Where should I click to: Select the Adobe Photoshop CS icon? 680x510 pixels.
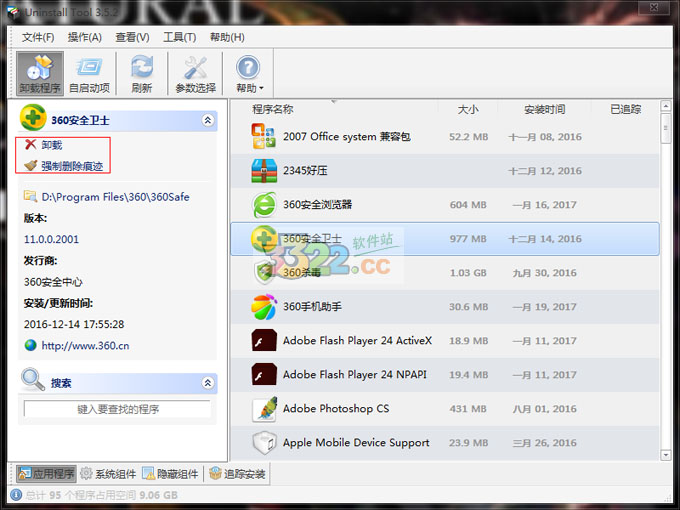(264, 409)
